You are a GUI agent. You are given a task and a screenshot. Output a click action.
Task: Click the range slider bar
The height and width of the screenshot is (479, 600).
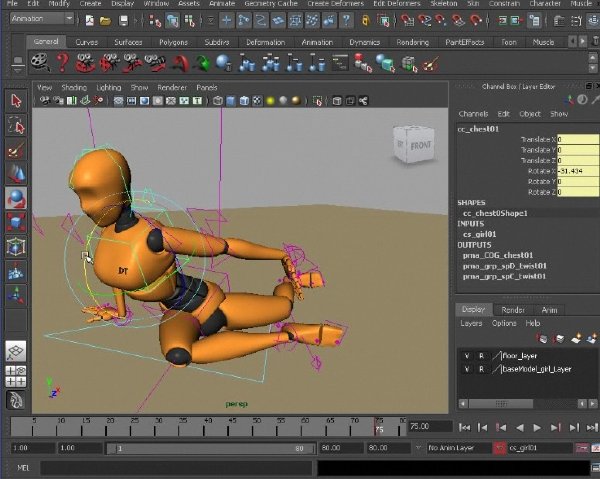pyautogui.click(x=210, y=448)
